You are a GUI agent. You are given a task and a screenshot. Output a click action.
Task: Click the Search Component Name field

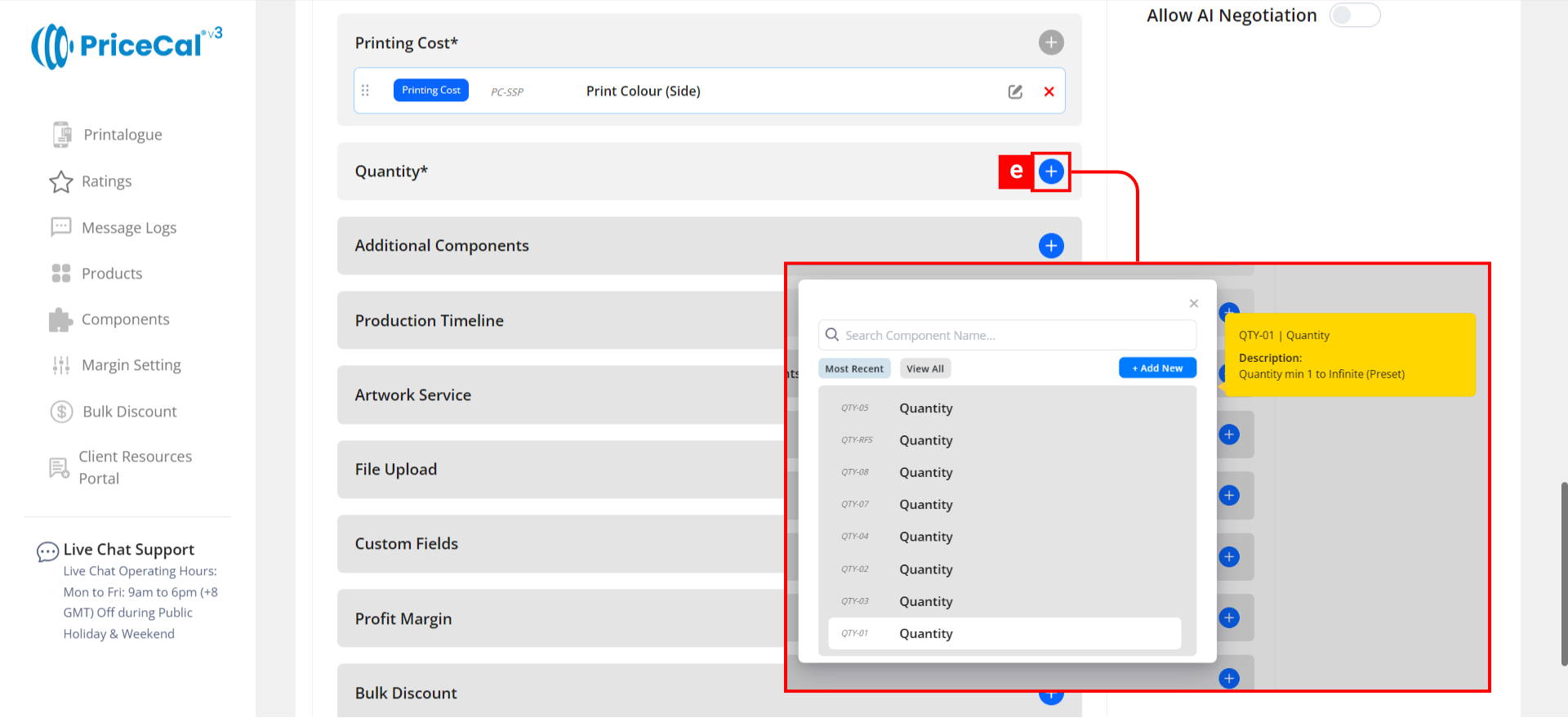pyautogui.click(x=1013, y=336)
